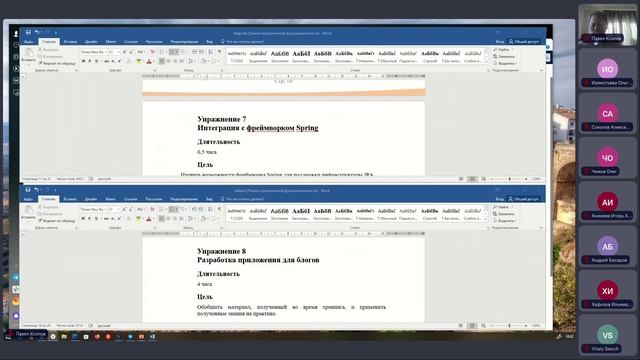Switch to Print Layout view in Упражнение 8 status bar
The image size is (640, 360).
click(x=472, y=326)
